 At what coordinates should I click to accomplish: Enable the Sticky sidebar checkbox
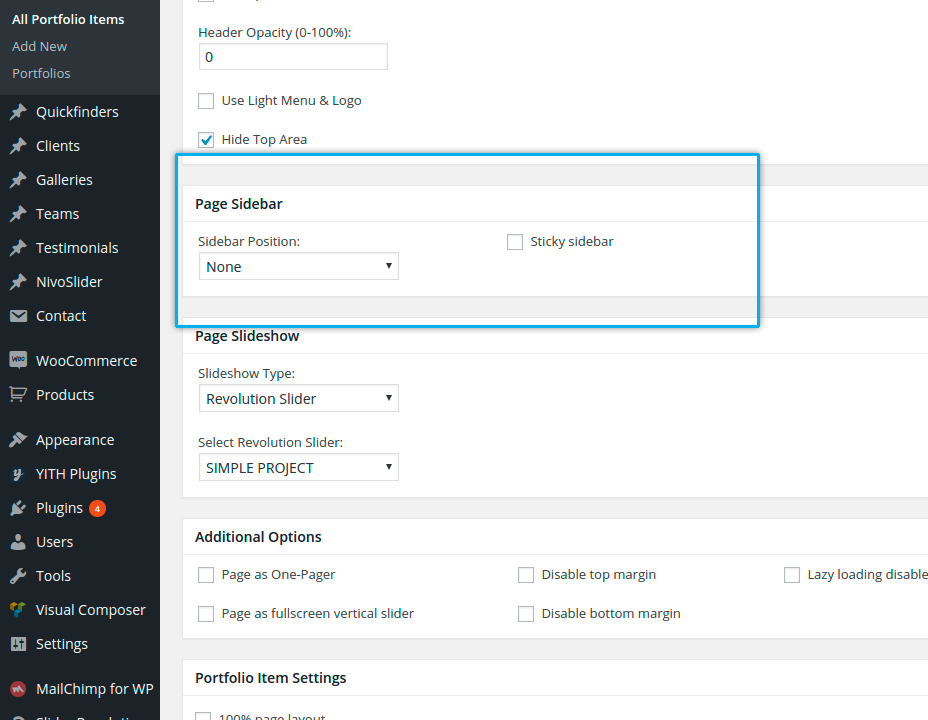pos(515,242)
